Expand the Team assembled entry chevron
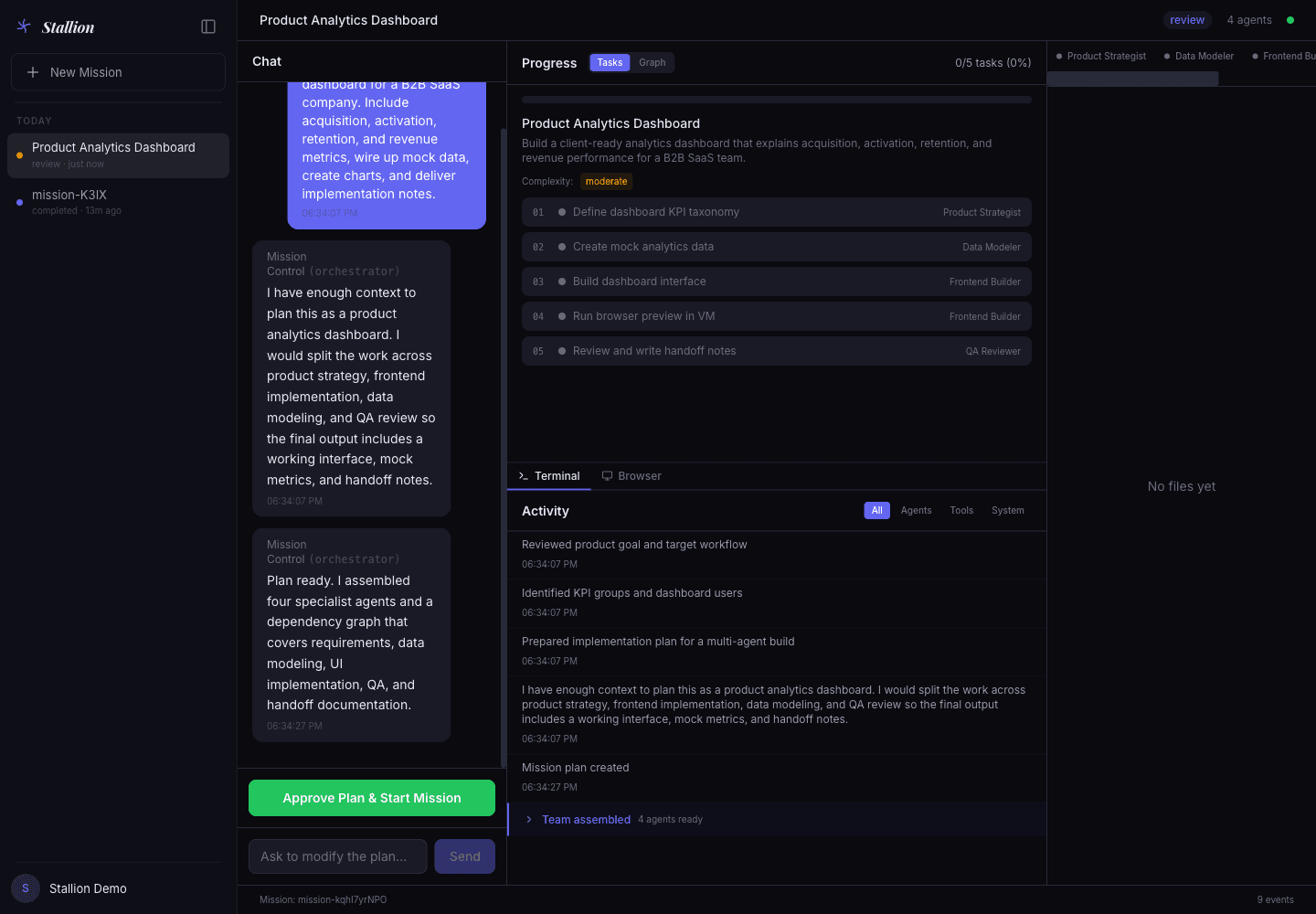This screenshot has height=914, width=1316. click(529, 820)
